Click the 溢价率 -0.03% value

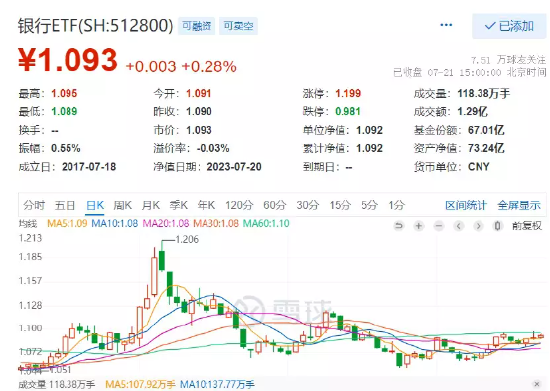213,148
